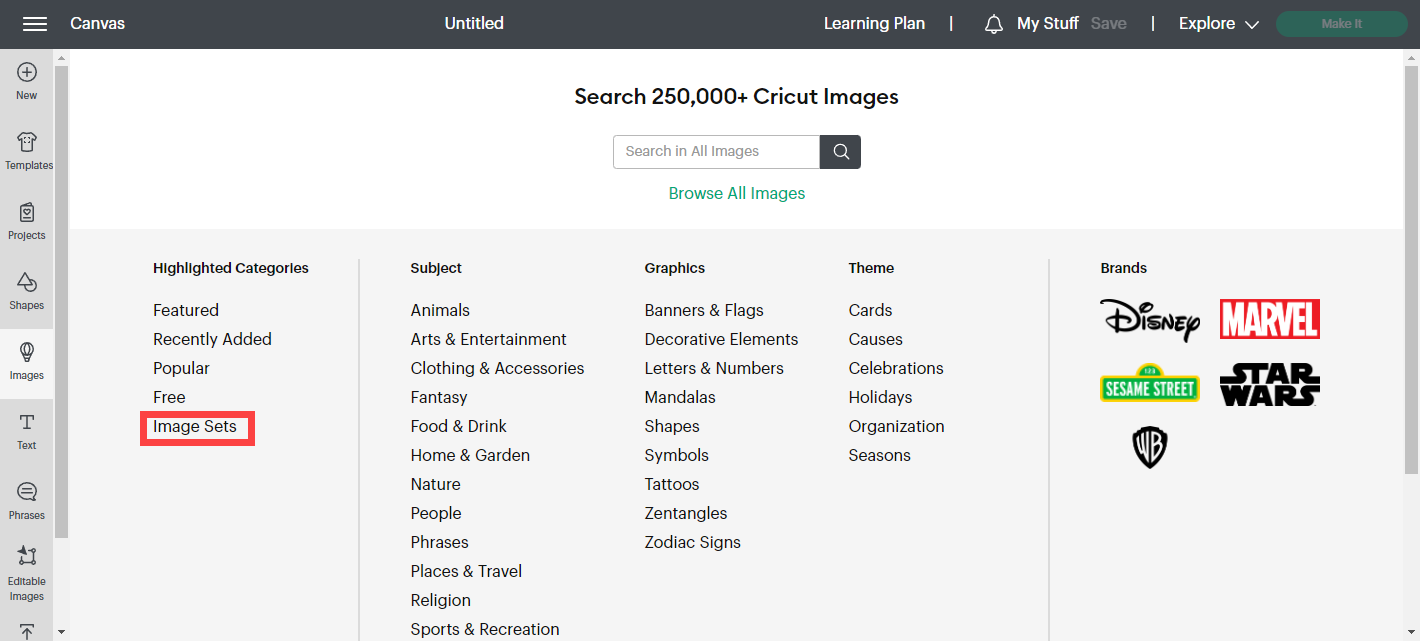Image resolution: width=1420 pixels, height=641 pixels.
Task: Click the green Make It button
Action: click(1341, 24)
